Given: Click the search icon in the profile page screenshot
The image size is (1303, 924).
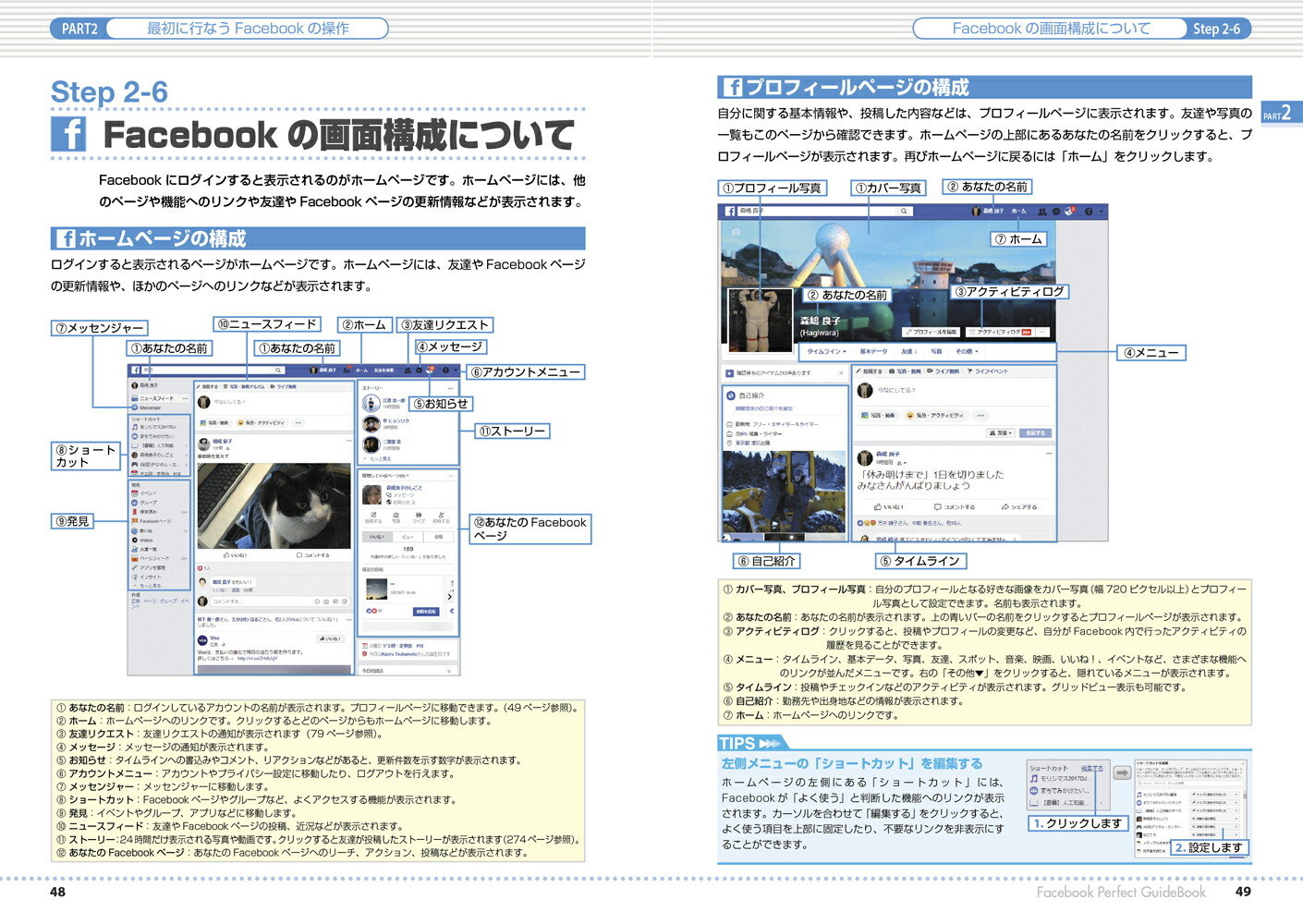Looking at the screenshot, I should [x=904, y=212].
